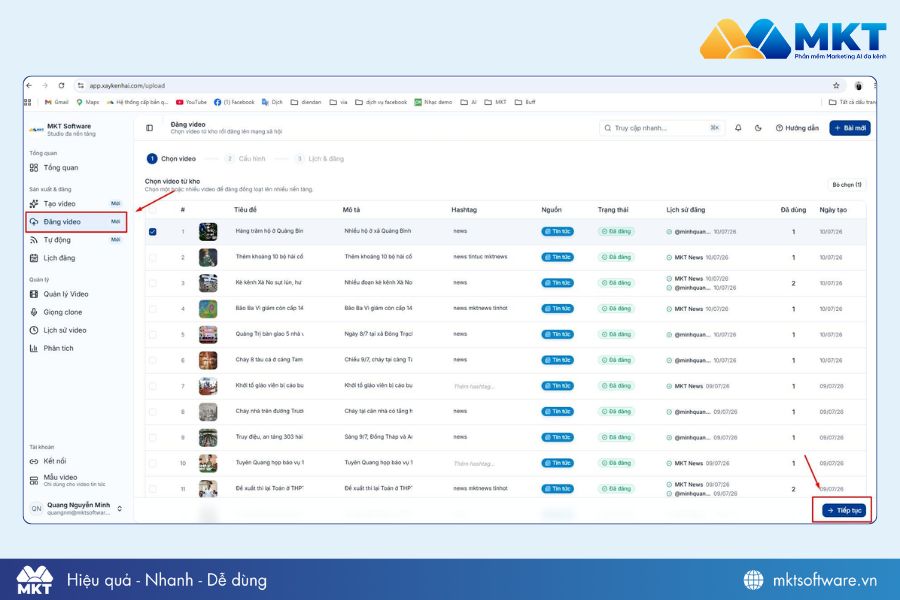Open YouTube bookmark in bookmarks bar

191,102
